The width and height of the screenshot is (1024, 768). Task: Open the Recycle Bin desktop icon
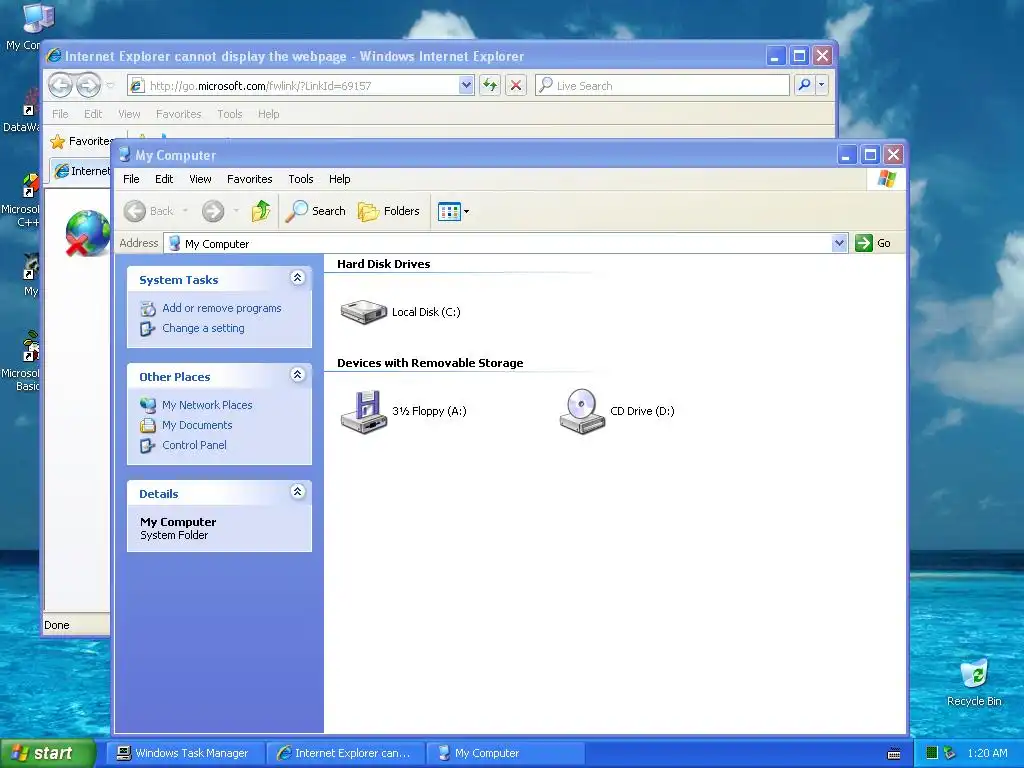pos(974,682)
